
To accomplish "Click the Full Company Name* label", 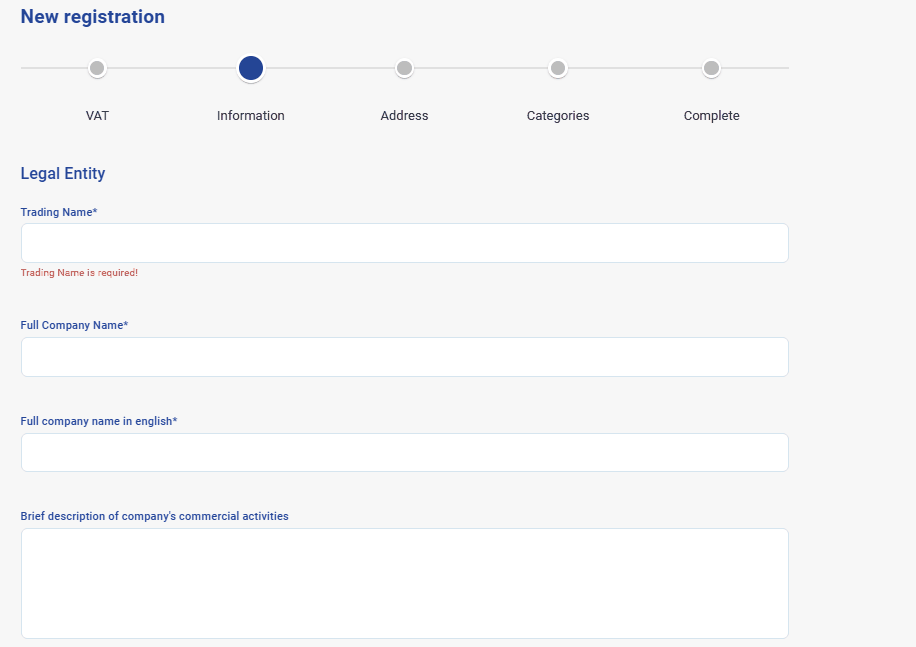I will 74,325.
